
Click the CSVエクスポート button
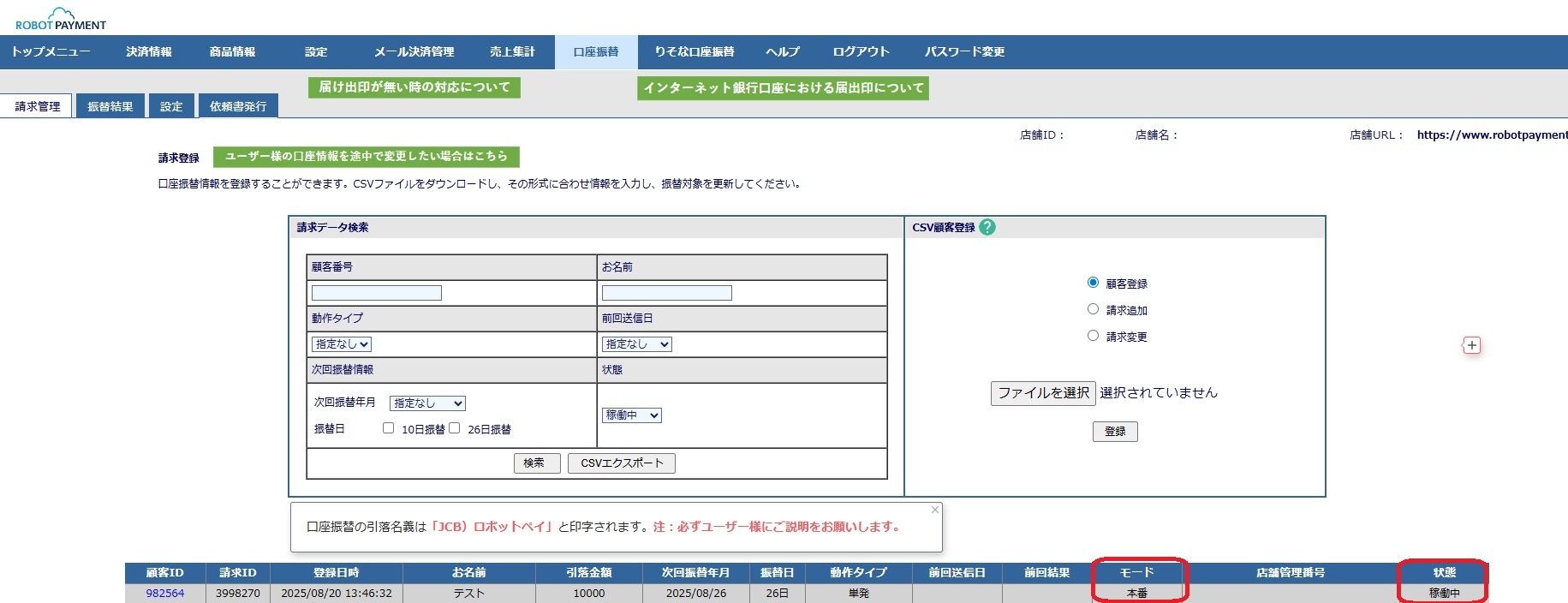(x=622, y=463)
